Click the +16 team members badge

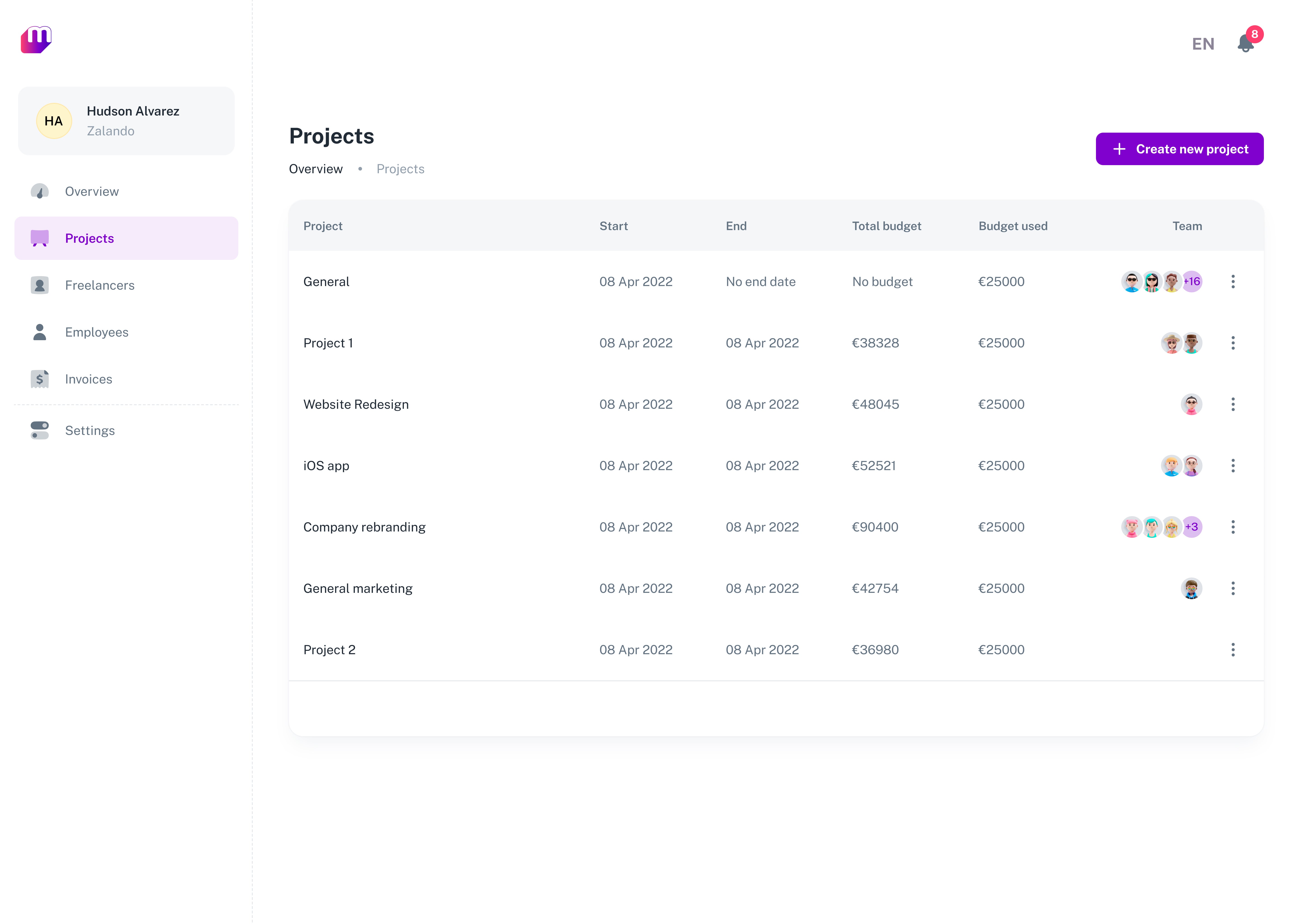pyautogui.click(x=1192, y=282)
